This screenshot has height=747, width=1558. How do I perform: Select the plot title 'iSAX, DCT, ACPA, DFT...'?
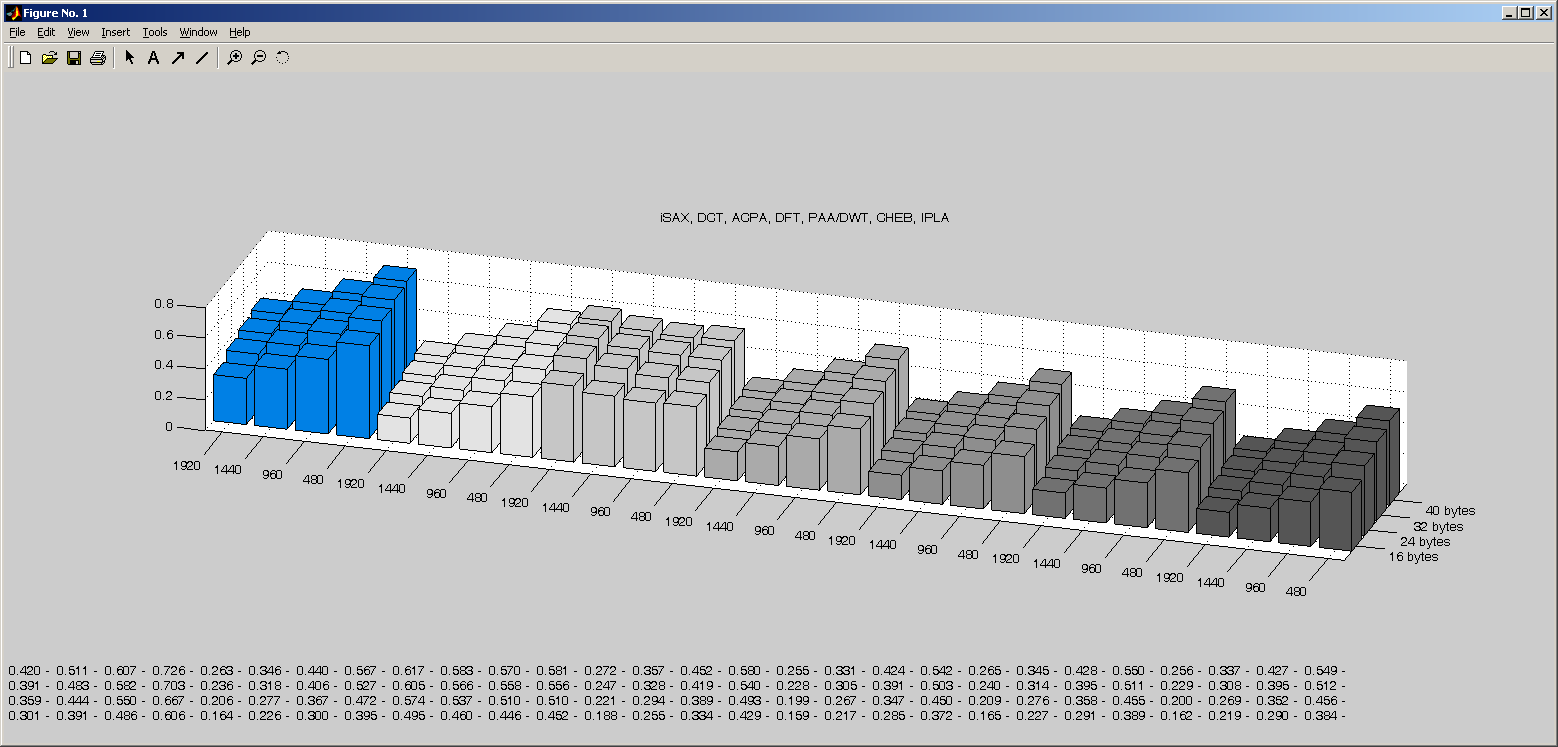[x=804, y=217]
